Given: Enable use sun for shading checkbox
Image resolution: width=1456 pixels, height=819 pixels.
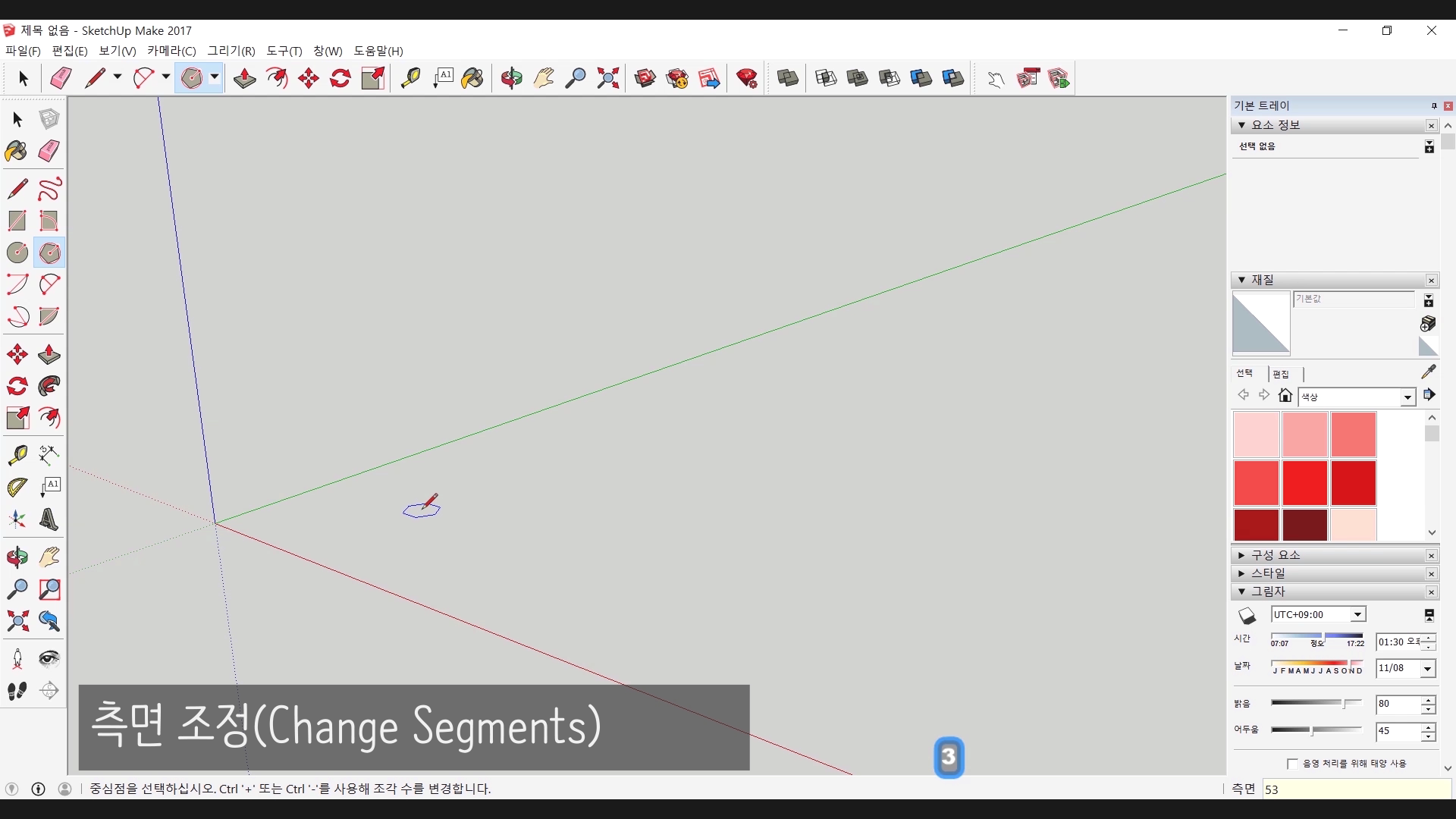Looking at the screenshot, I should click(1292, 764).
